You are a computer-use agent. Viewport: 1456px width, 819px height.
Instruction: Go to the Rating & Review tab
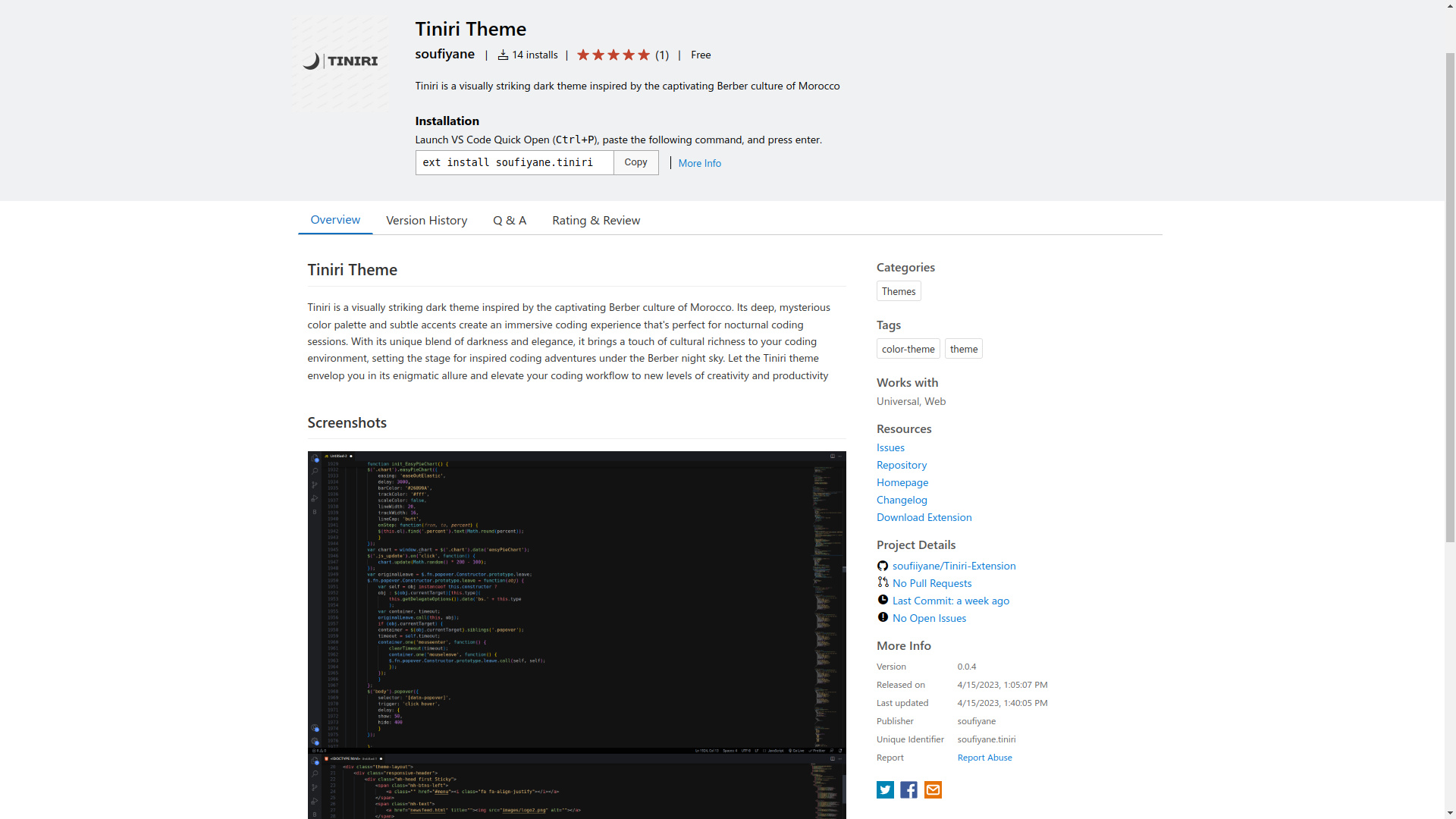tap(596, 220)
